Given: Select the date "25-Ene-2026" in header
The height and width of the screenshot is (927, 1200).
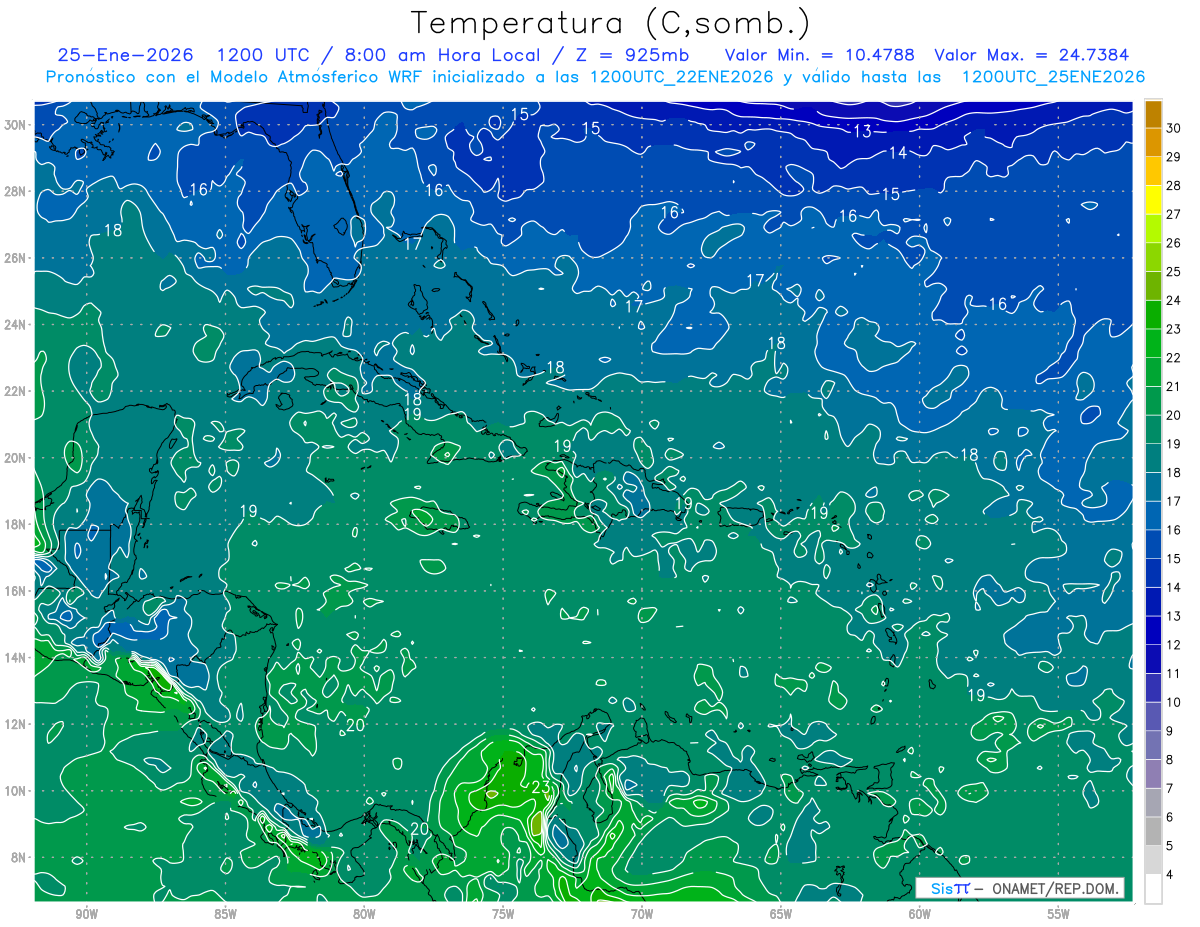Looking at the screenshot, I should point(127,55).
